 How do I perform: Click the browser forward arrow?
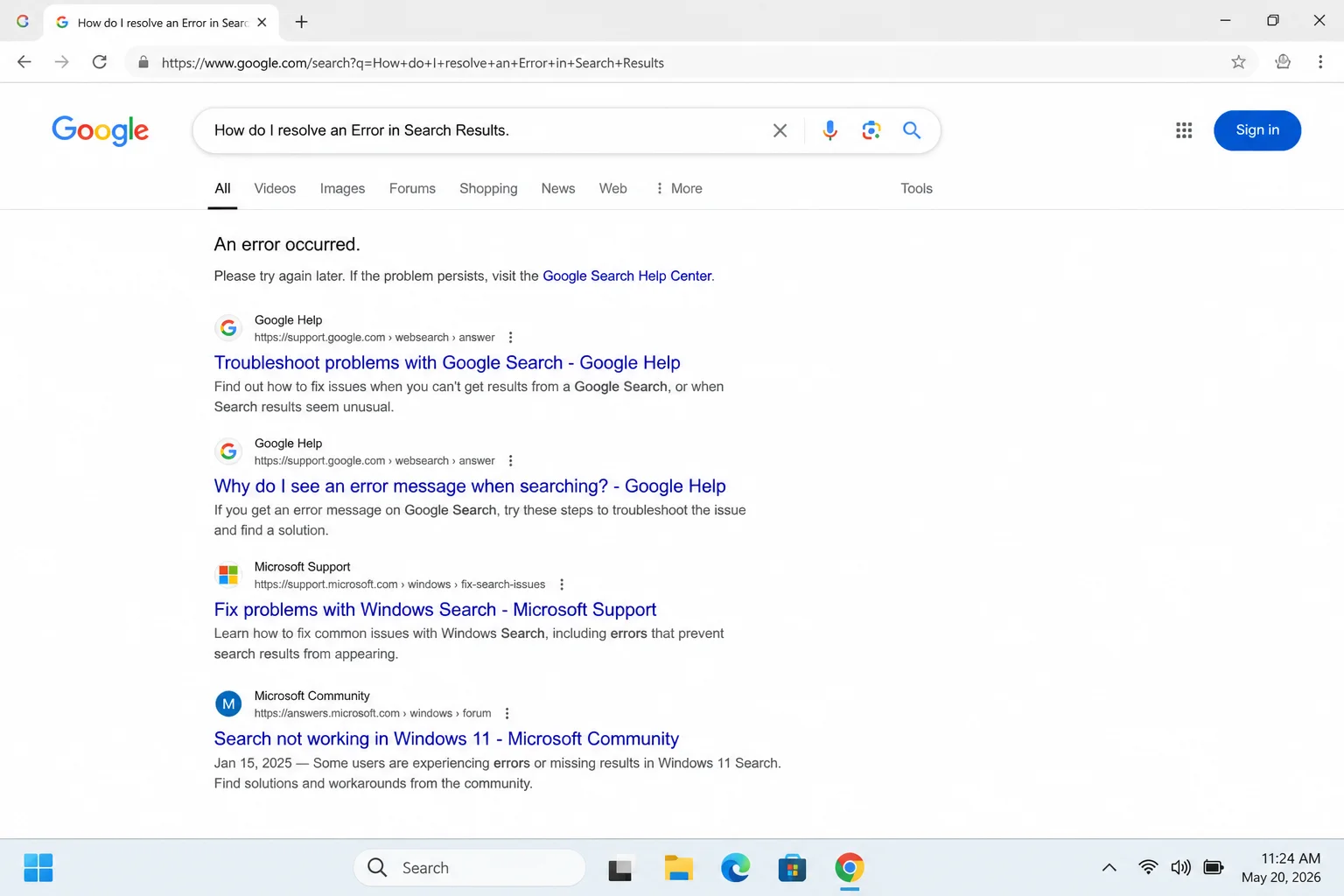[x=61, y=62]
